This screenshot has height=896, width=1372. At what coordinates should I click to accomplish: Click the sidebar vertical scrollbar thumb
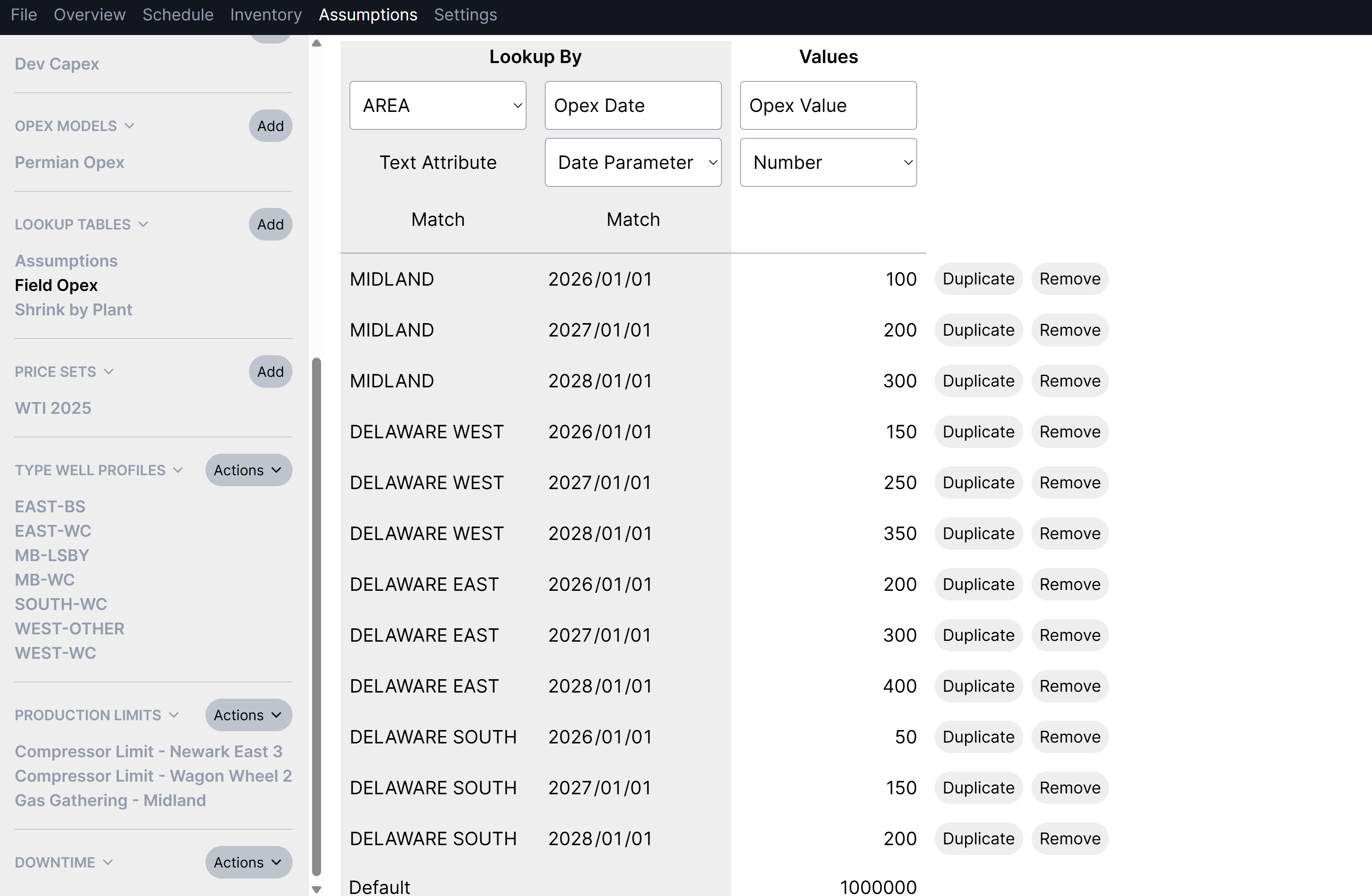coord(317,617)
